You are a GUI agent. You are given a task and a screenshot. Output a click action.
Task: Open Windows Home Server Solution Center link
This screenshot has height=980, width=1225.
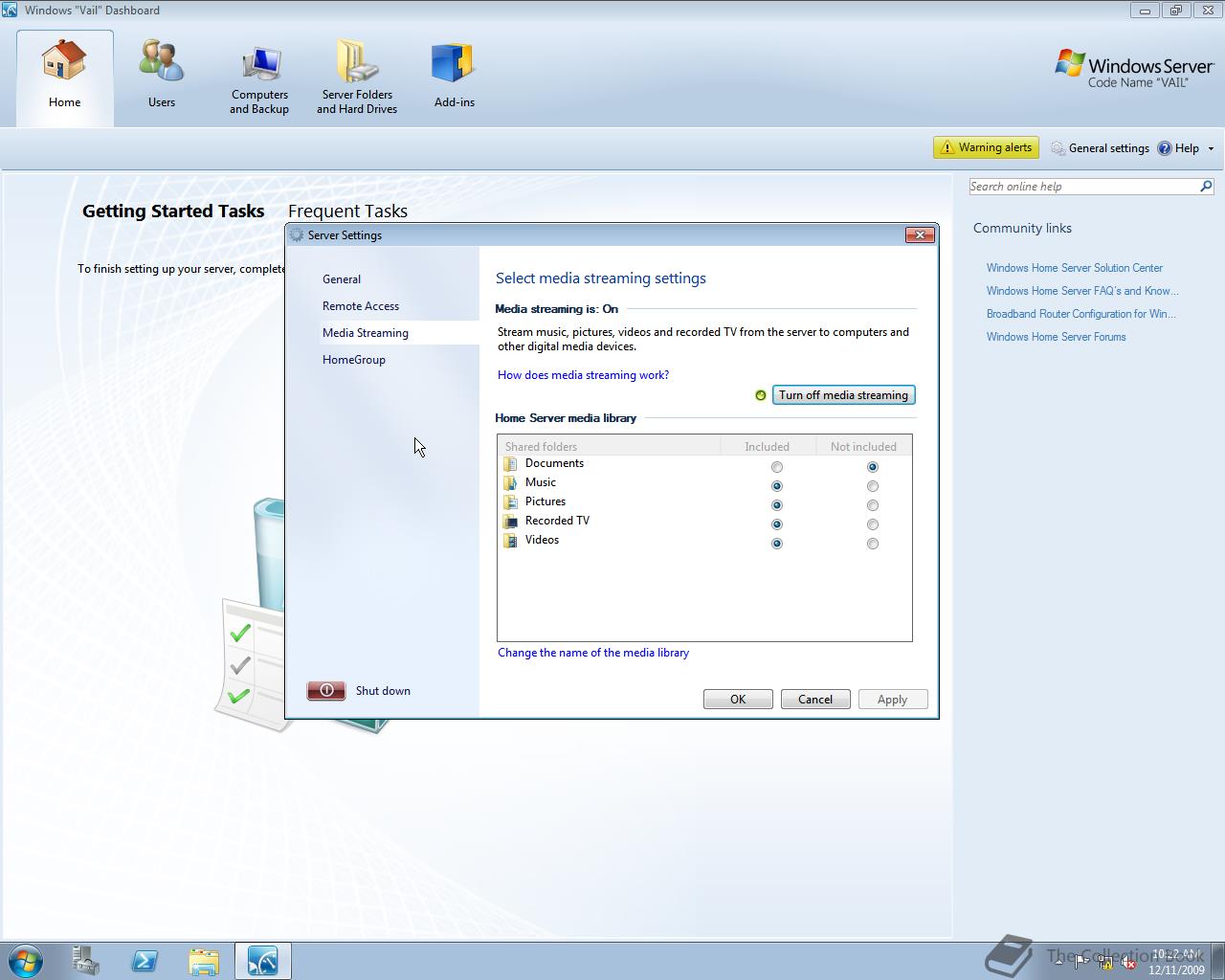tap(1075, 268)
